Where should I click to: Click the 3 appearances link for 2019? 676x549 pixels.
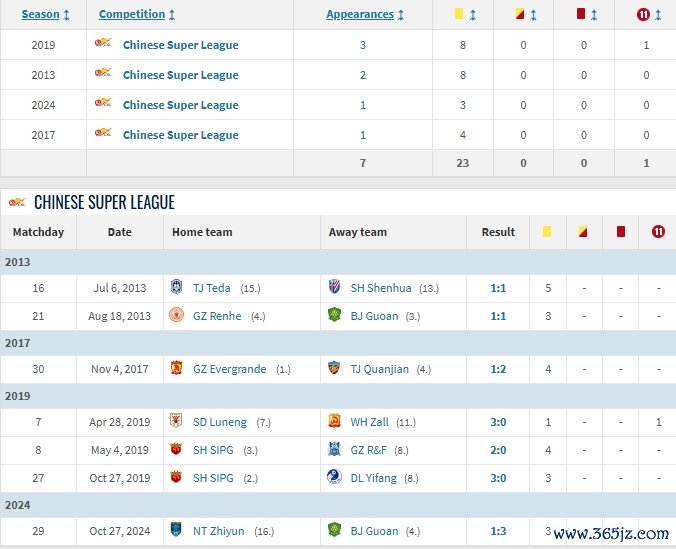click(363, 45)
